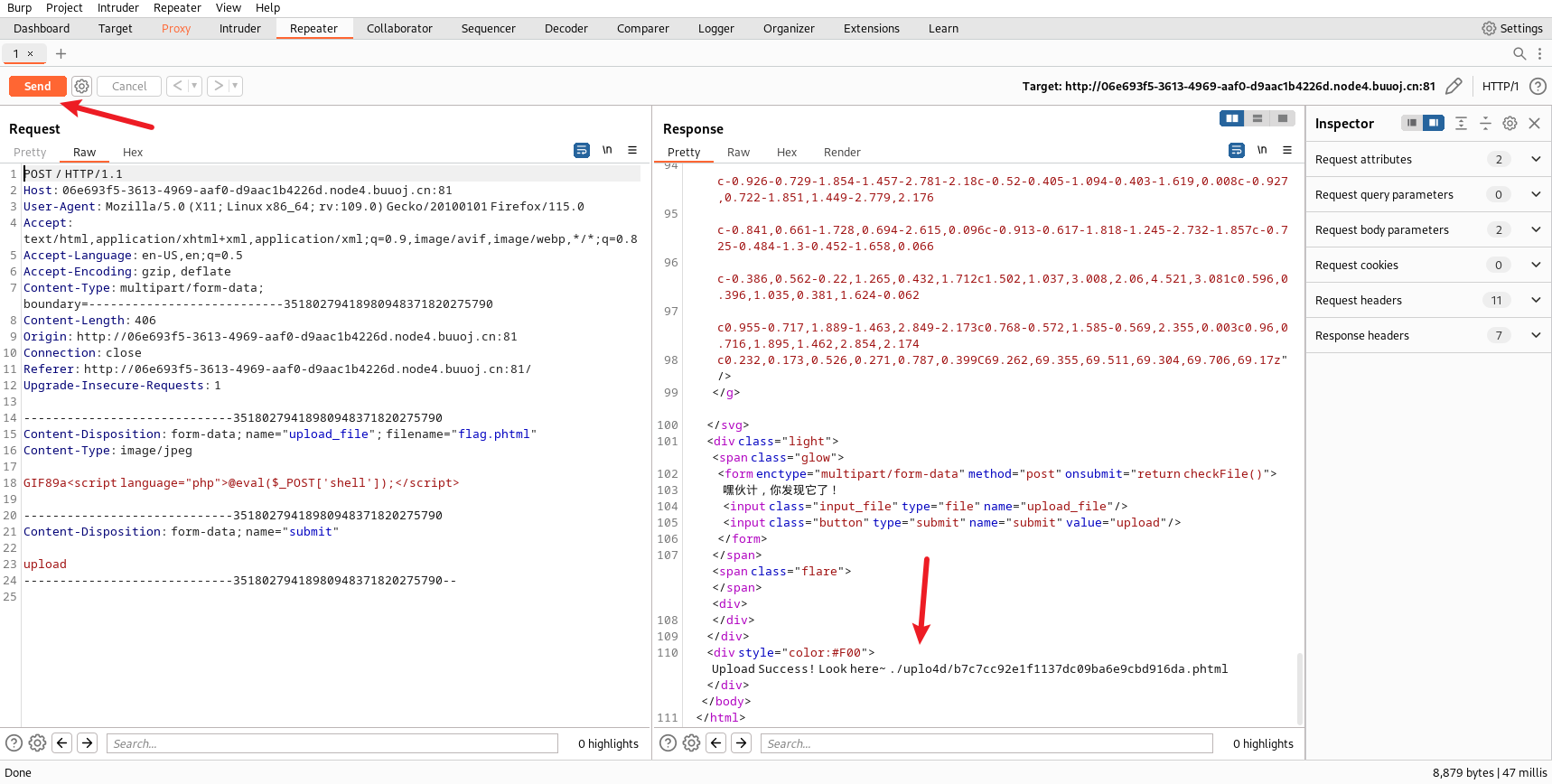Open Repeater help question icon
This screenshot has height=784, width=1552.
[x=1538, y=86]
